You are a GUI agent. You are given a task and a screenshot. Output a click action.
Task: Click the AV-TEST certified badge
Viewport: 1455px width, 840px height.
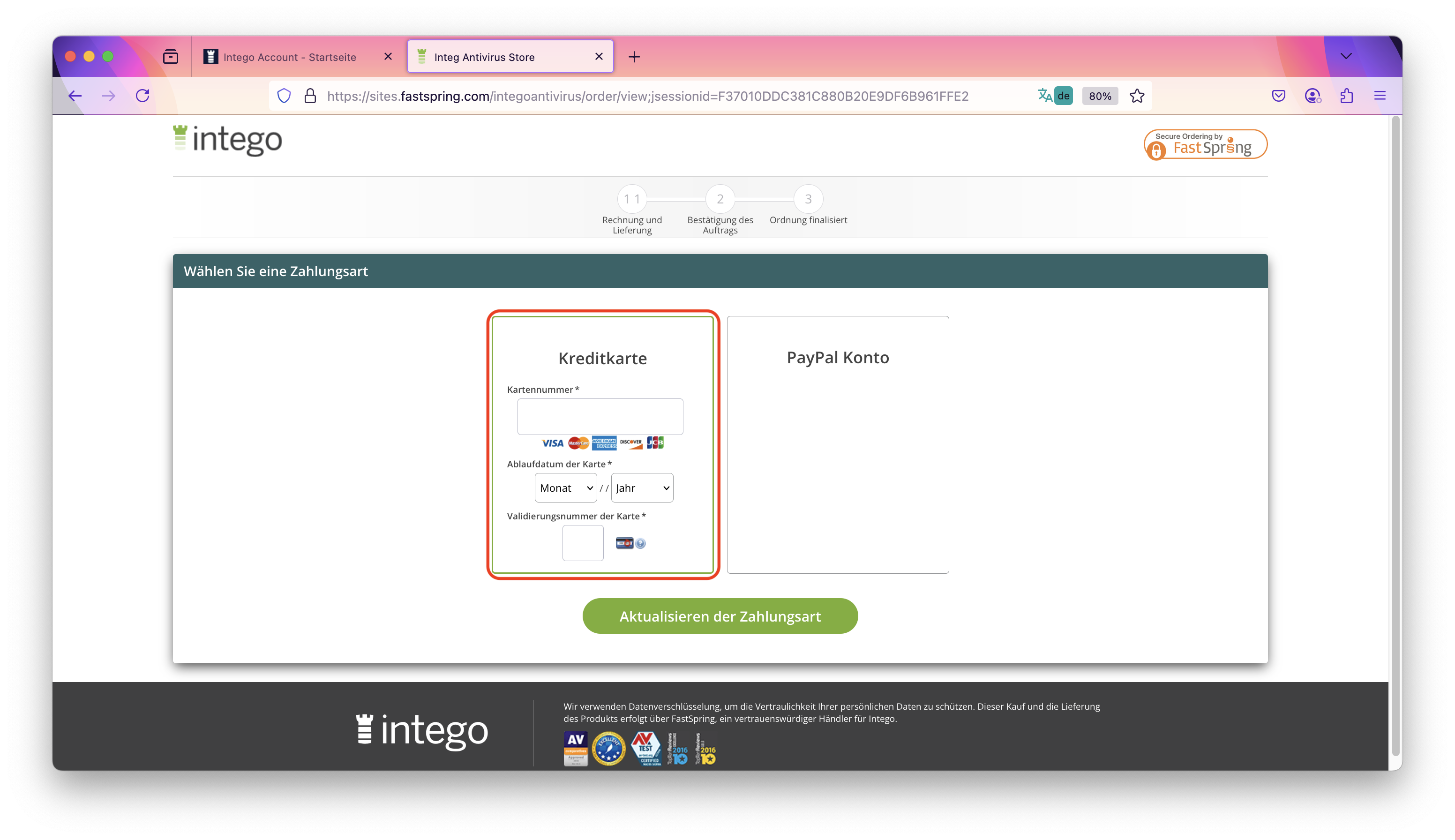point(646,749)
